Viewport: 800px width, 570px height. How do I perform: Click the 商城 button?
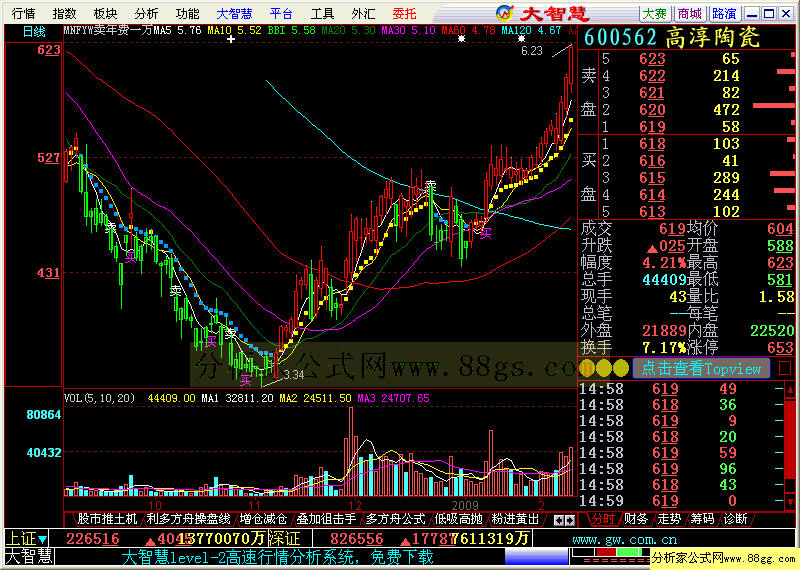[x=690, y=13]
